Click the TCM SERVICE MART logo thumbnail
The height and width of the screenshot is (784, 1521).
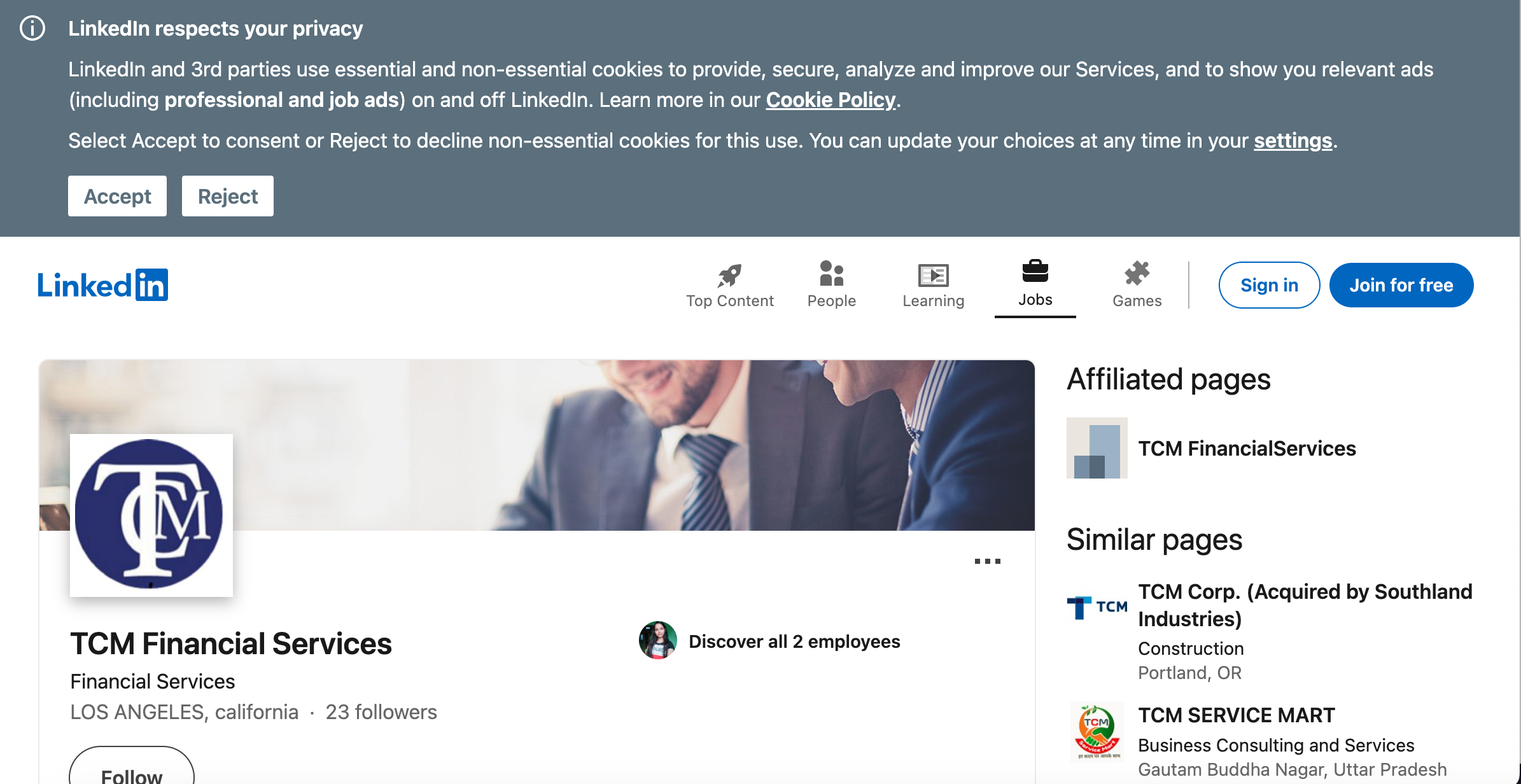click(x=1097, y=732)
